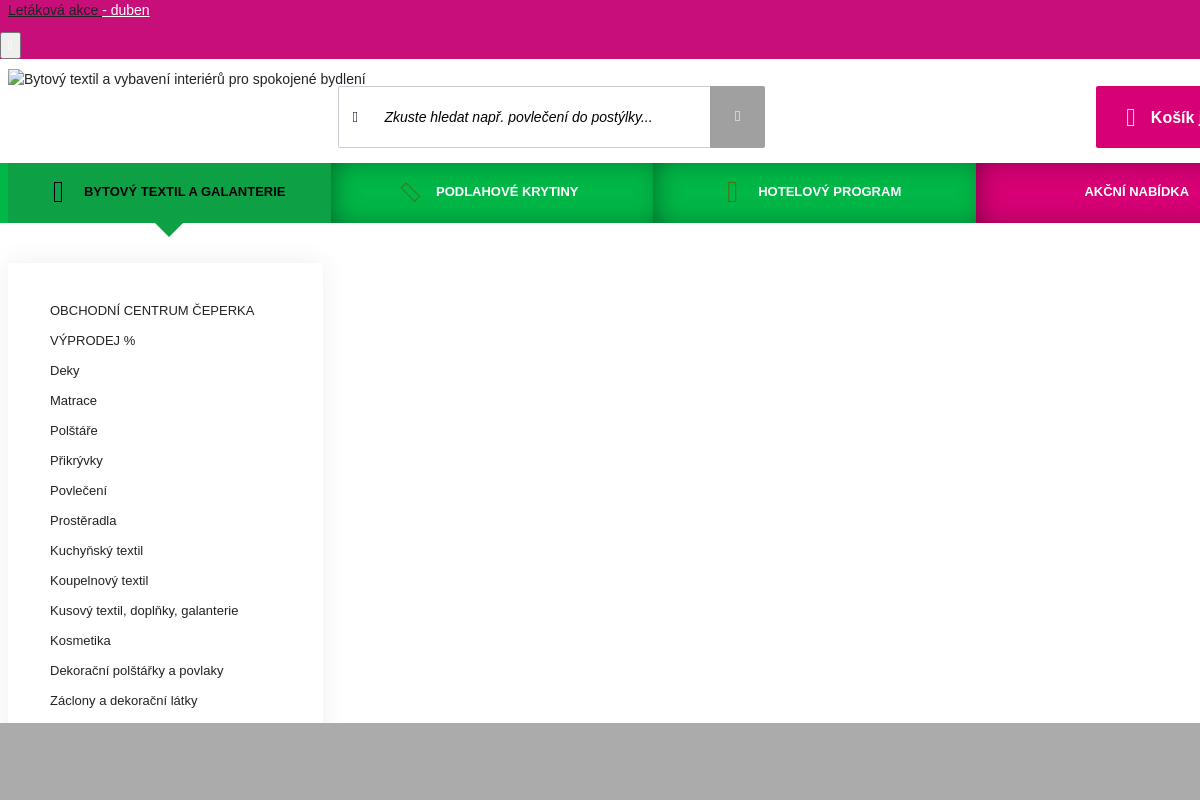Select Obchodní centrum Čeperka category
1200x800 pixels.
[152, 311]
